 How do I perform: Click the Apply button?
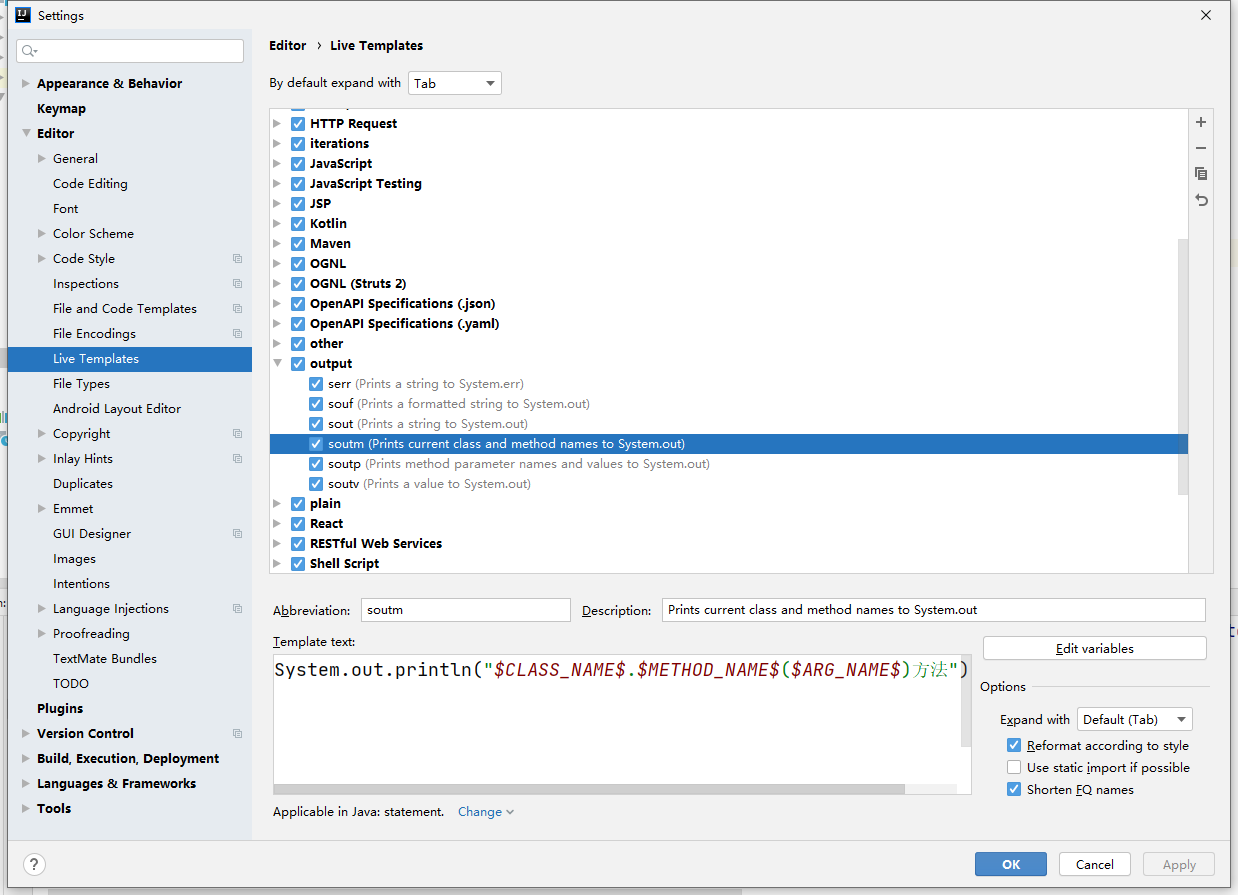click(1179, 864)
